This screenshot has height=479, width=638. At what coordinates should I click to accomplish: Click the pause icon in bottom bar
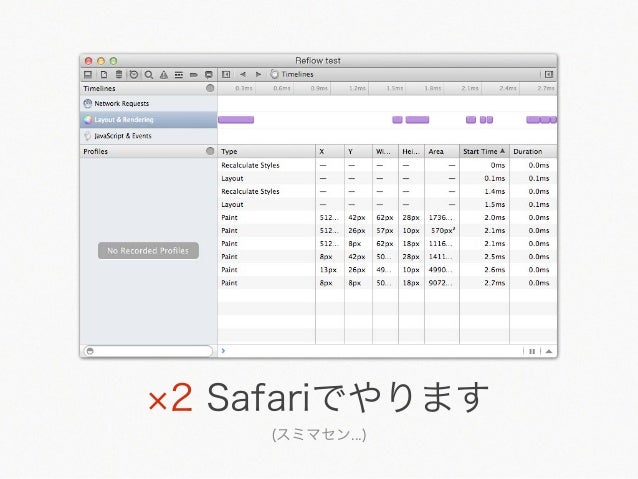pyautogui.click(x=532, y=351)
